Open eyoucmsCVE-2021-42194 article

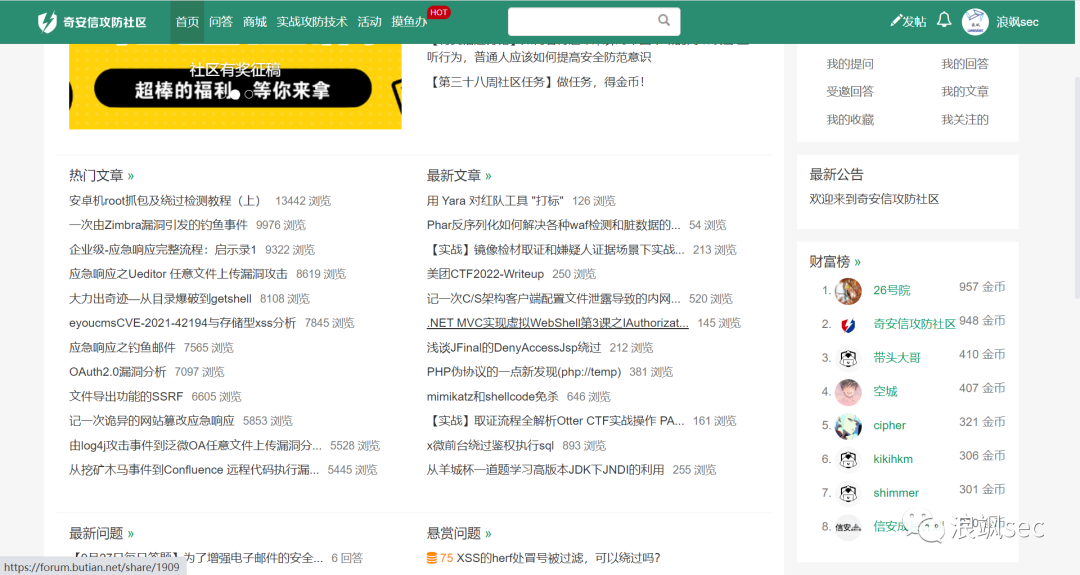click(x=183, y=323)
